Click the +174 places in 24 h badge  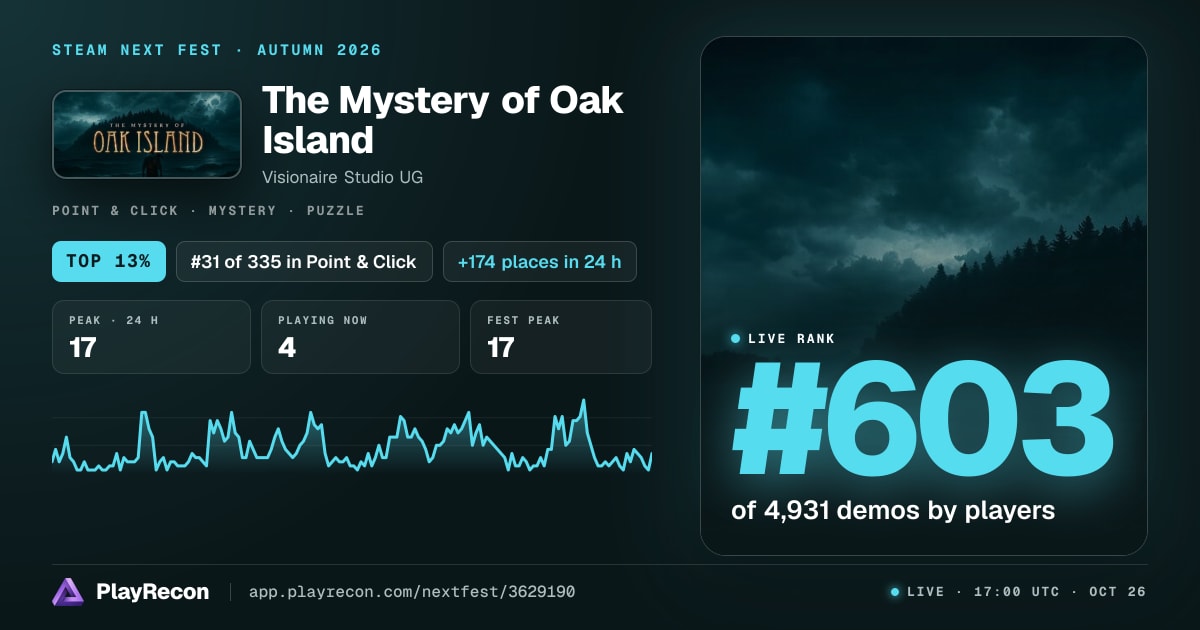[540, 261]
